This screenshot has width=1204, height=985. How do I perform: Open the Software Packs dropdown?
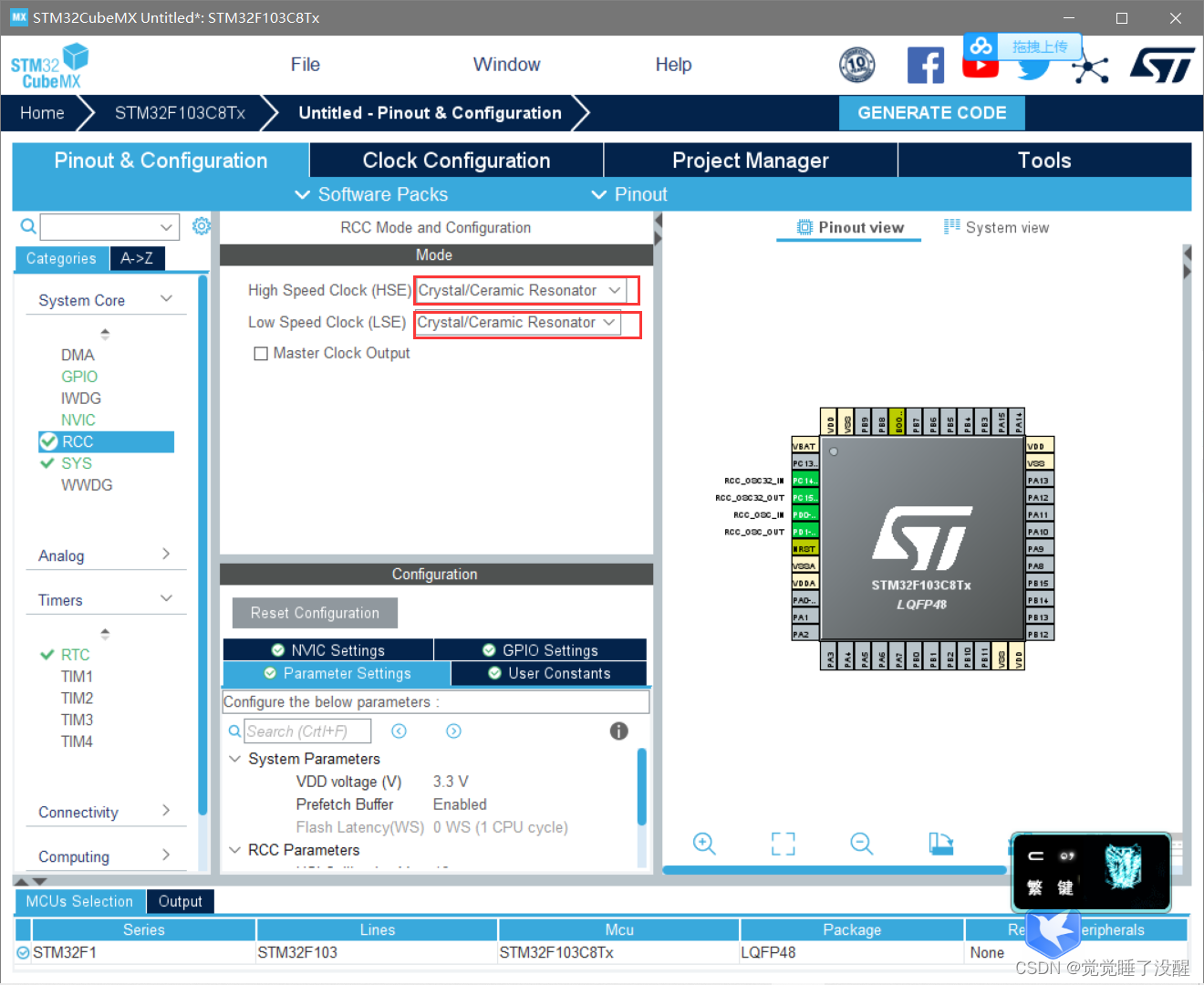[371, 194]
